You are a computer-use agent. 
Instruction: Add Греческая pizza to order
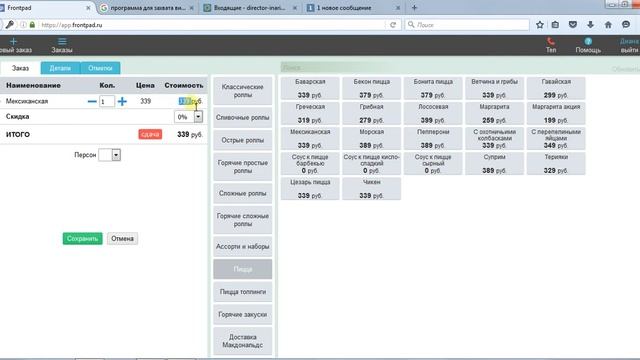coord(310,113)
